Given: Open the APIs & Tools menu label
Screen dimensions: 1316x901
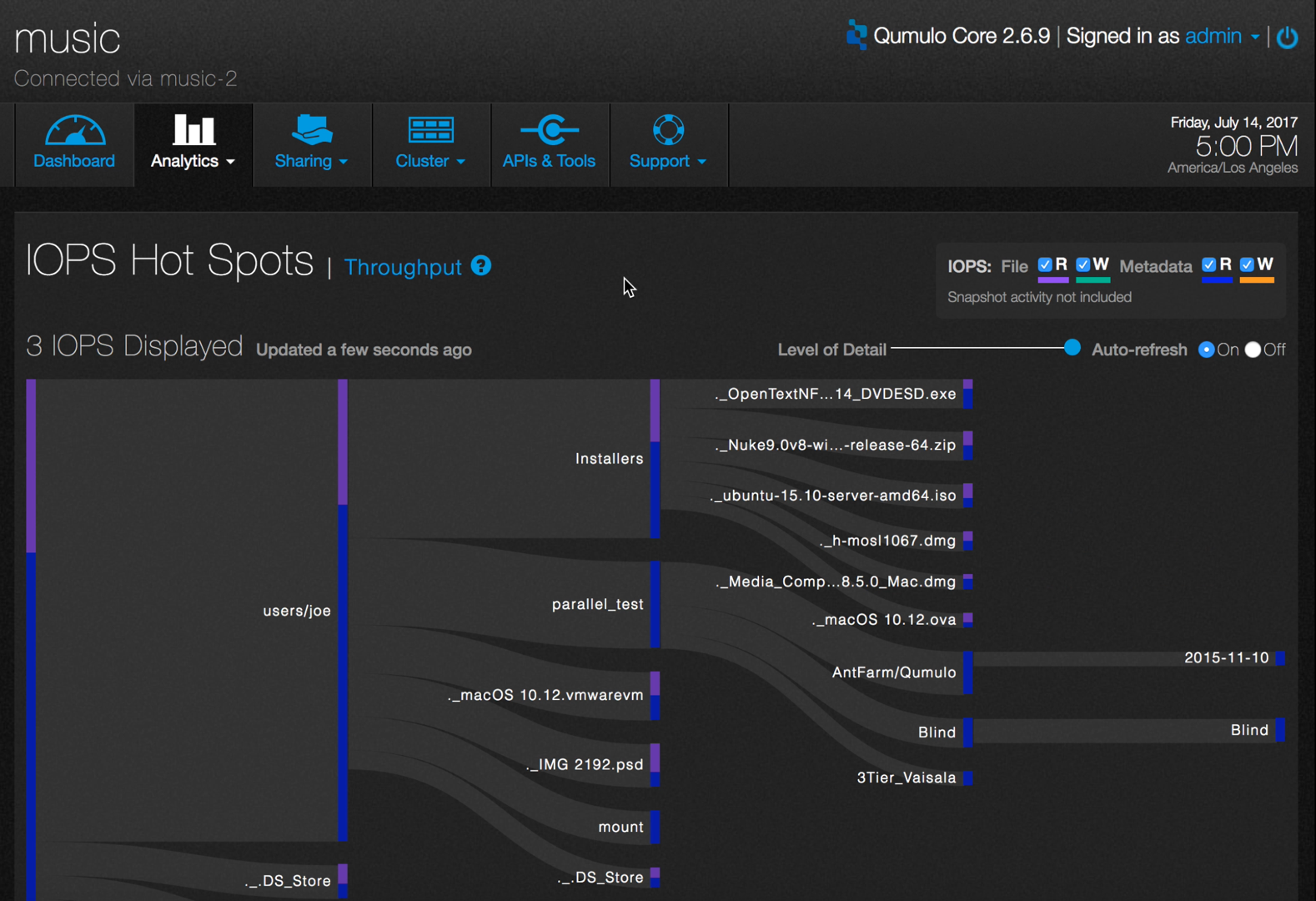Looking at the screenshot, I should pos(549,161).
